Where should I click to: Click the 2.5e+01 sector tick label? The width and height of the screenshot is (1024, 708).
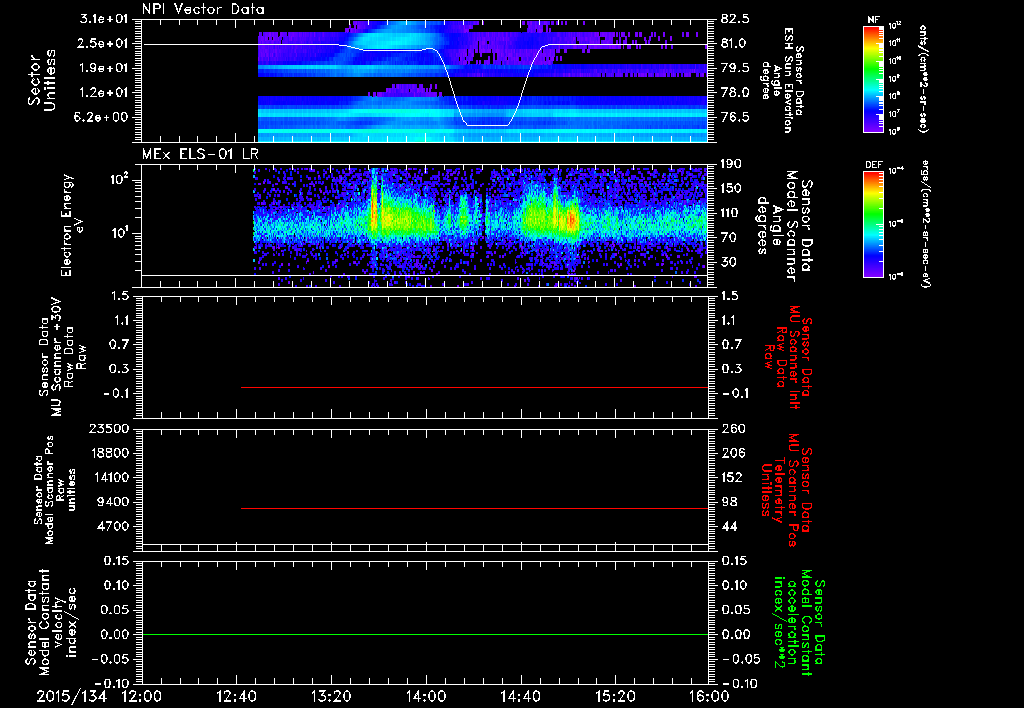click(x=104, y=43)
